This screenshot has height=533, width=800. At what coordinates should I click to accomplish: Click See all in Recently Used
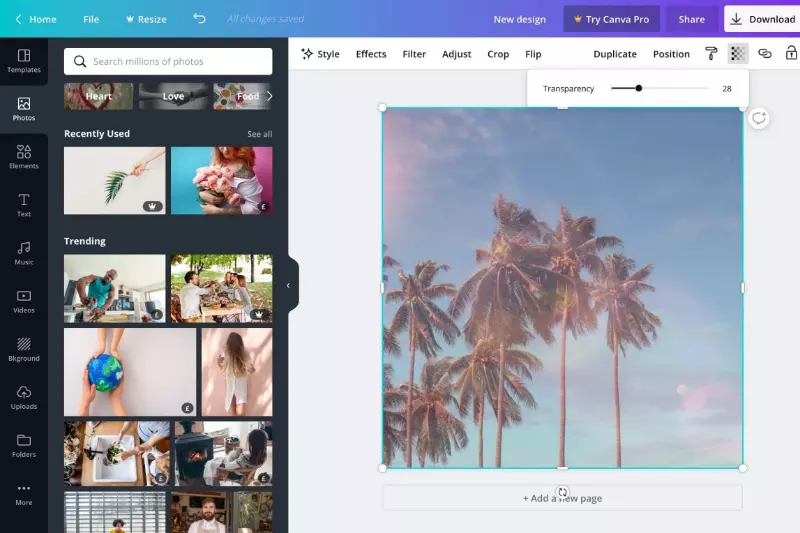(259, 134)
